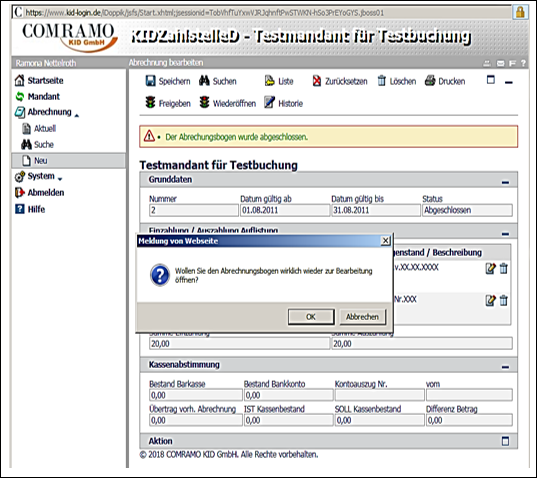Click the envelope mail icon in header
537x478 pixels.
(x=500, y=63)
